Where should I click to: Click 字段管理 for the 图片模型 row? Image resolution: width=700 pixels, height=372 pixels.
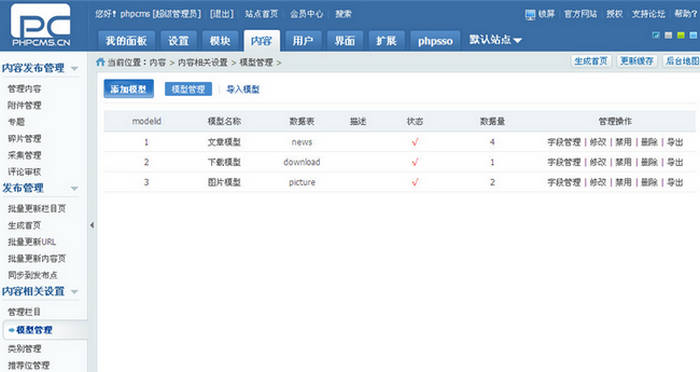pyautogui.click(x=564, y=182)
